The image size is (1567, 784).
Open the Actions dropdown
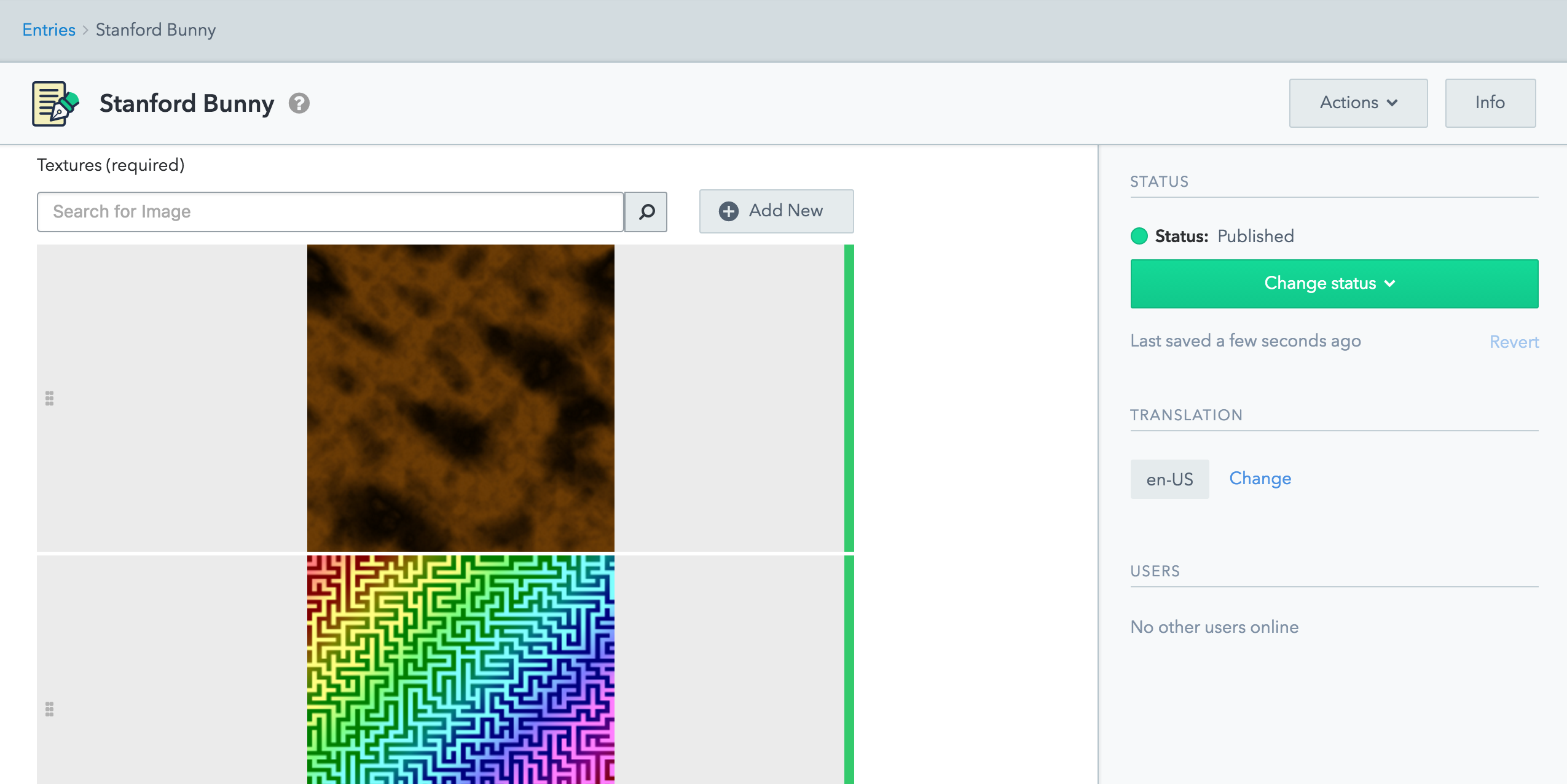[1358, 103]
